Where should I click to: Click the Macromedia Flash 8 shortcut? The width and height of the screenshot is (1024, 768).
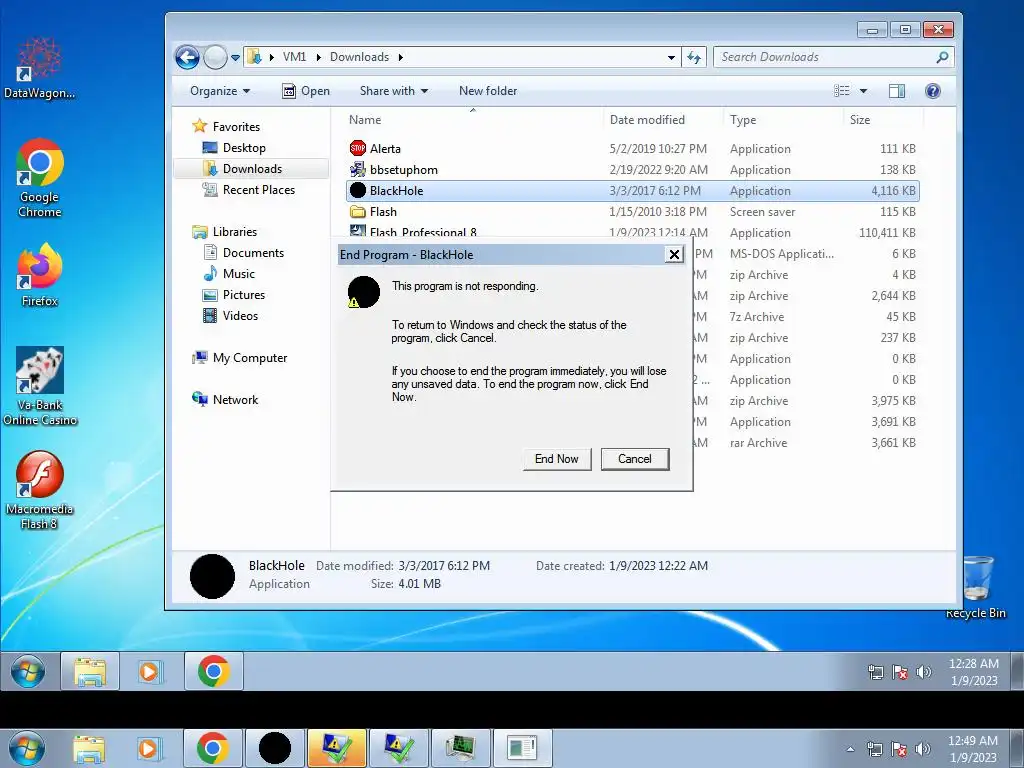[x=39, y=490]
